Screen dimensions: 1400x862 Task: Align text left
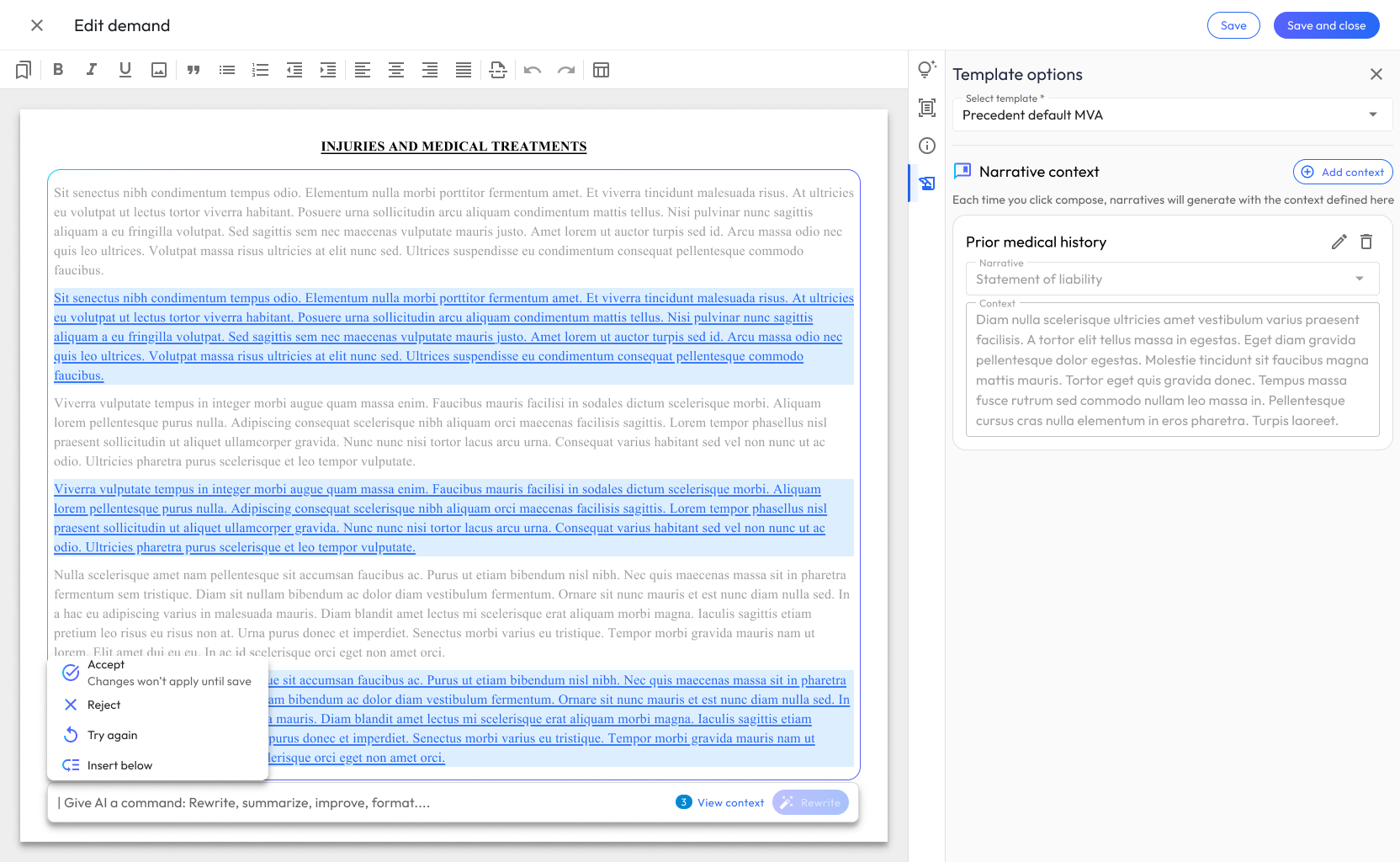[363, 70]
